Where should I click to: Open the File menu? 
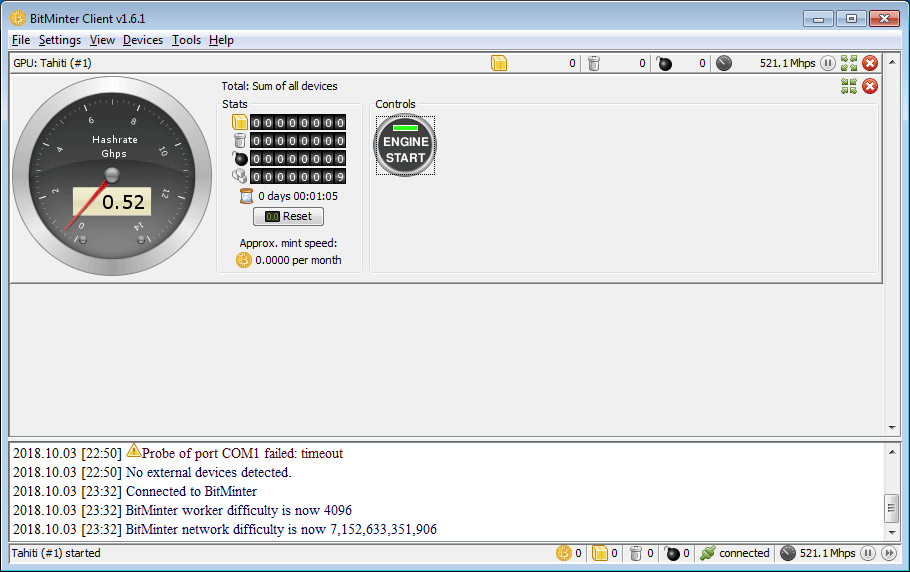[x=21, y=40]
